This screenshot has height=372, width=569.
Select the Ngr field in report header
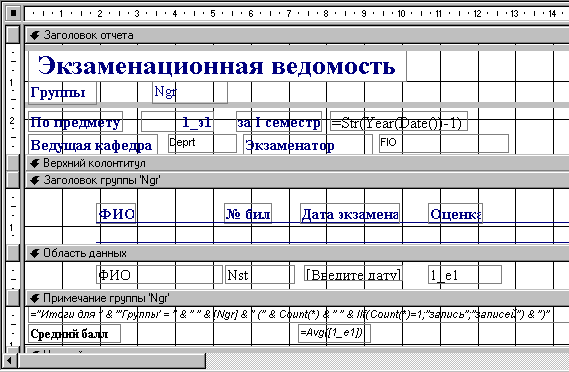[x=190, y=93]
